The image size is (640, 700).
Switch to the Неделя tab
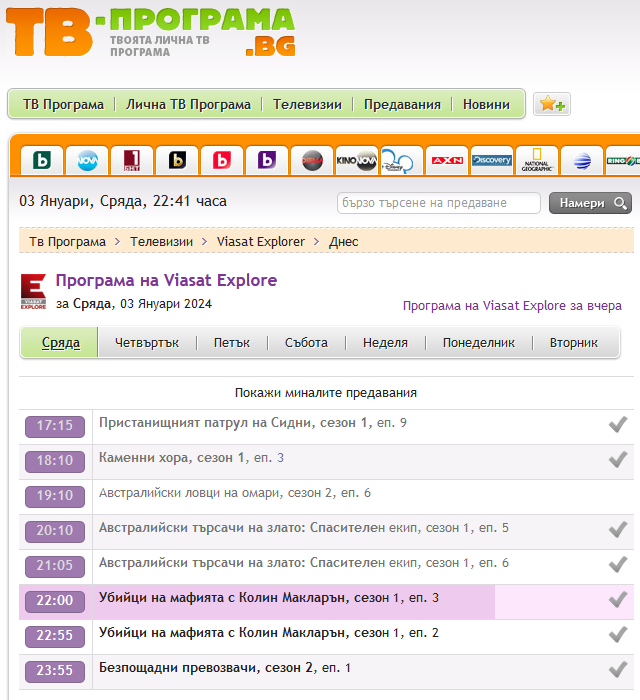pyautogui.click(x=385, y=342)
